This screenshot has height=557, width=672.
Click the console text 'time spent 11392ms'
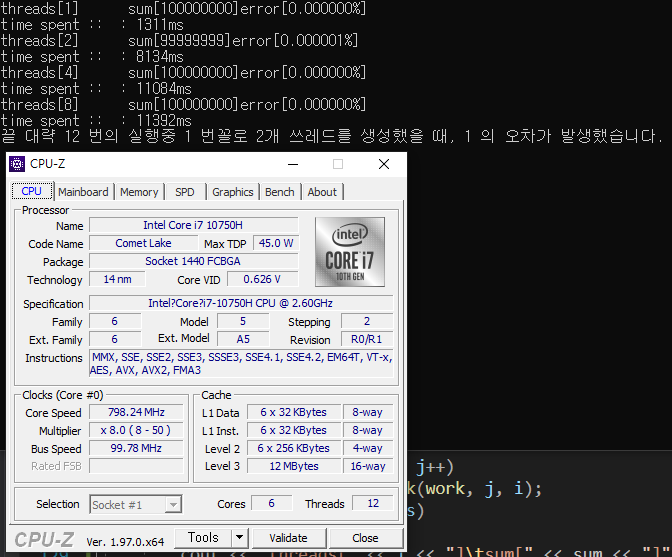[x=96, y=120]
